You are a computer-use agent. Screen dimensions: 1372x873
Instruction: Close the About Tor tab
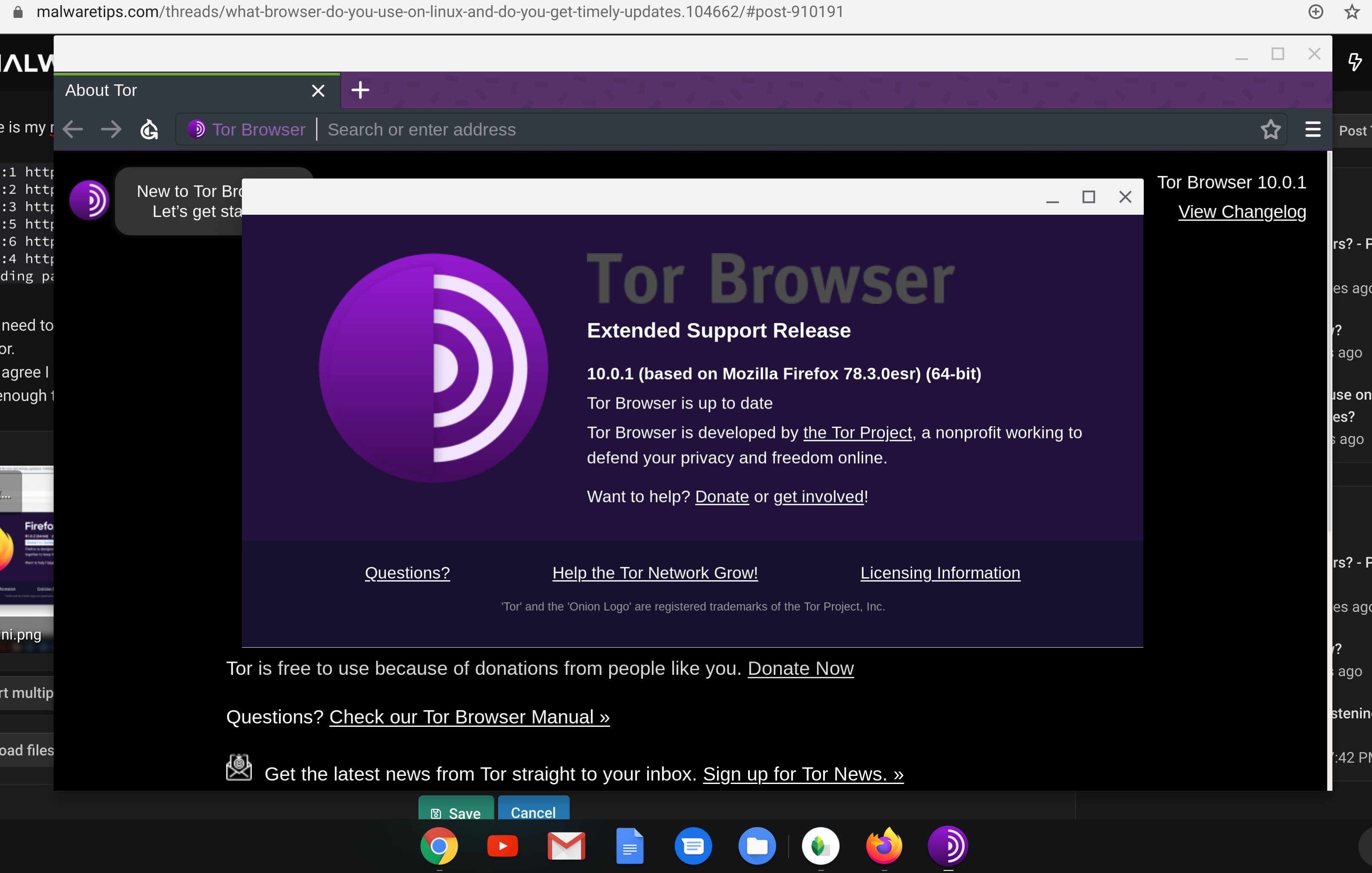coord(318,91)
